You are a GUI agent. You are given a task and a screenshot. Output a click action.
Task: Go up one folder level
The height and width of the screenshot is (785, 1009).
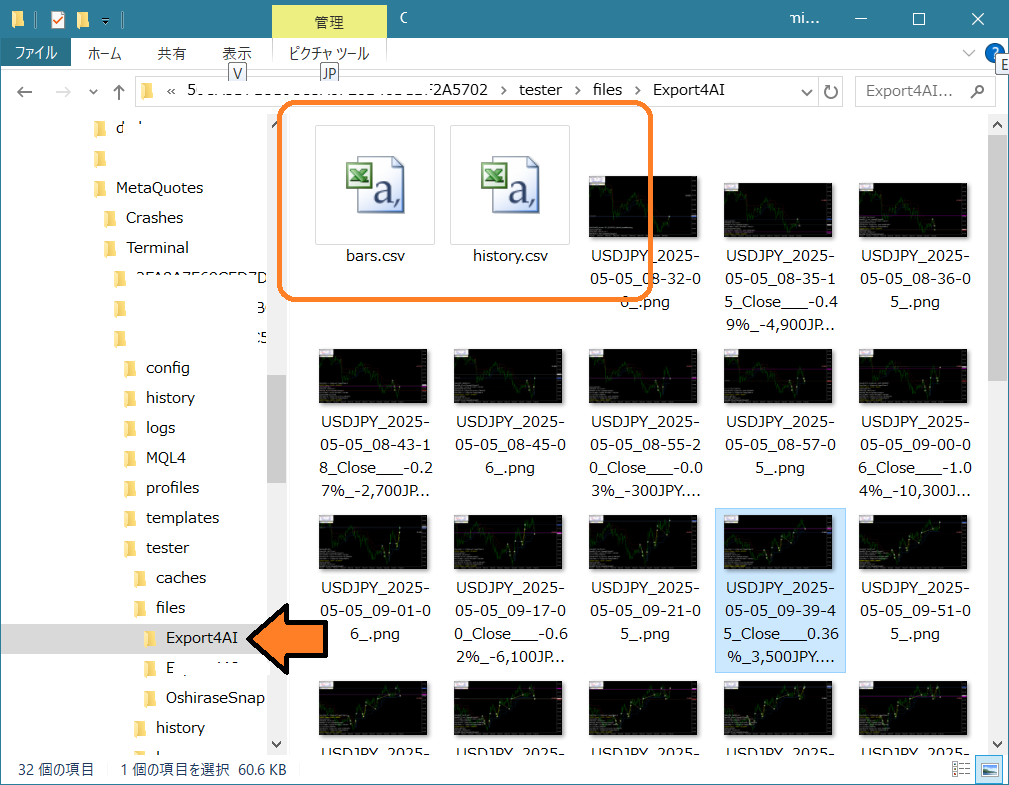[x=118, y=92]
